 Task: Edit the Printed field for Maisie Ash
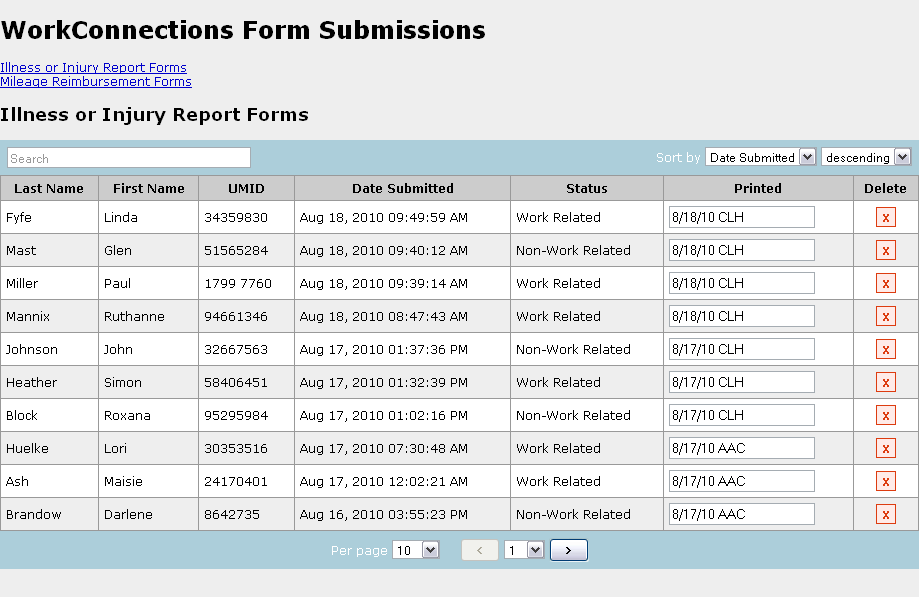(x=741, y=481)
